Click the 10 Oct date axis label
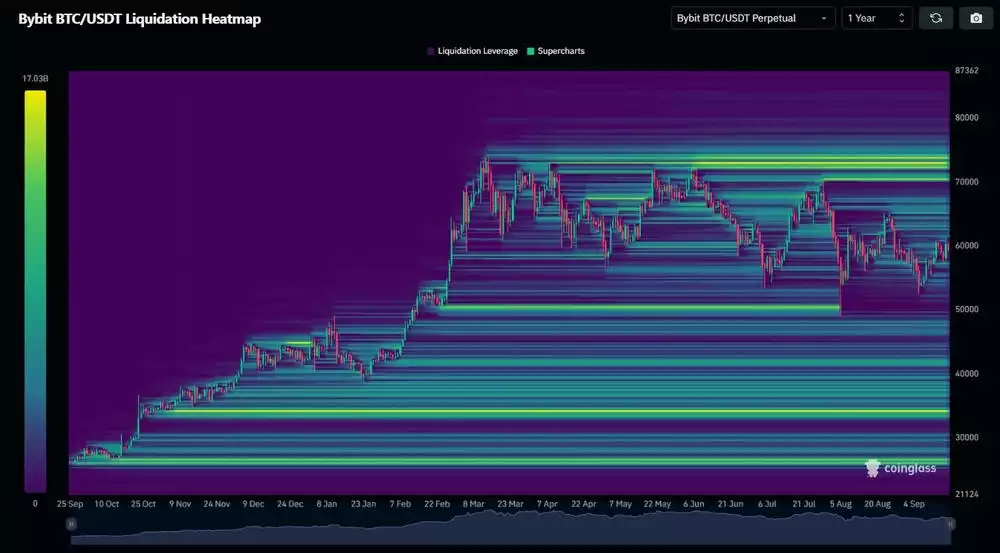Image resolution: width=1000 pixels, height=553 pixels. (x=107, y=504)
